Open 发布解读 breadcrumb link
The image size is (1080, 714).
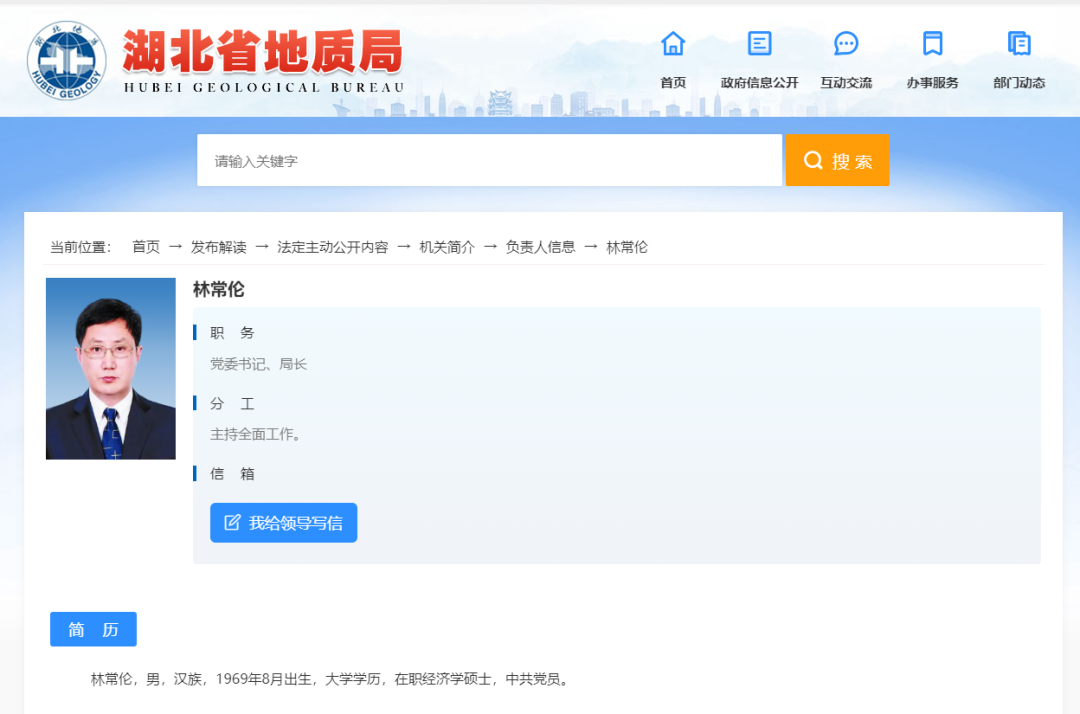point(218,247)
